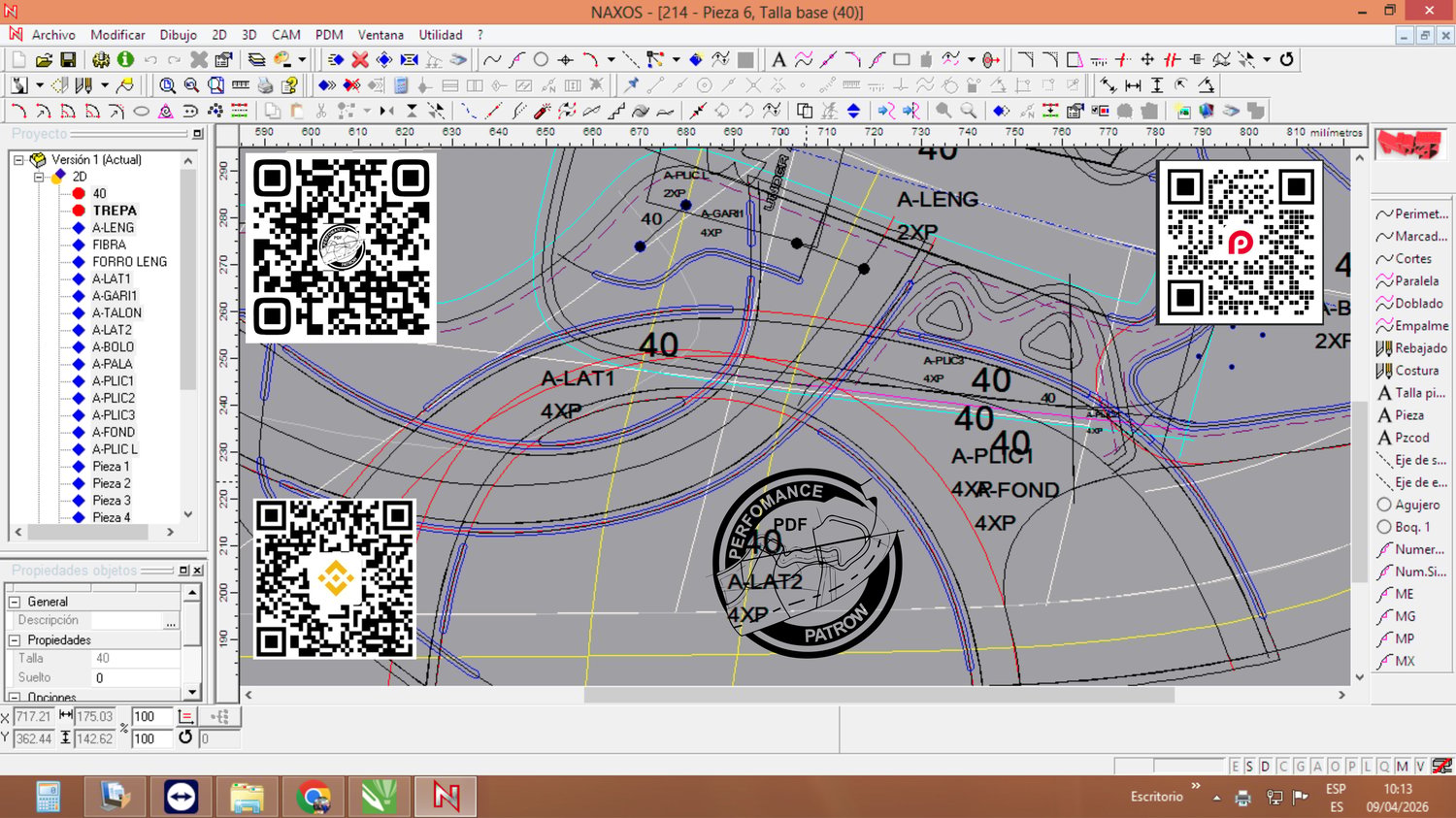Click the blue up-down triangles icon

tap(853, 111)
